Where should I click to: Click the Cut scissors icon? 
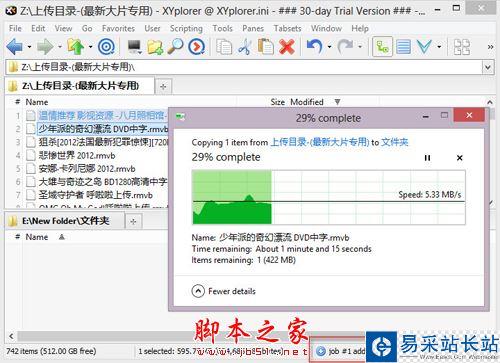point(245,47)
